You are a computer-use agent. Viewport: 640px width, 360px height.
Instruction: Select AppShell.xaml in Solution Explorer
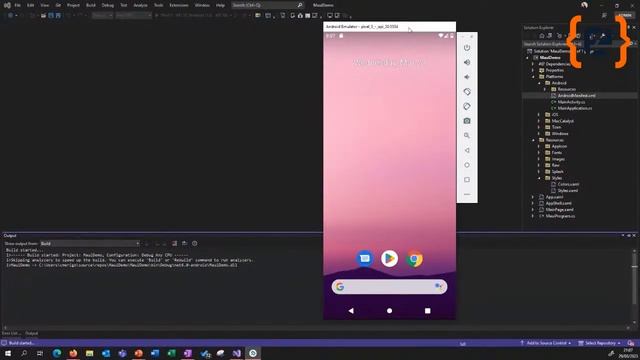558,203
